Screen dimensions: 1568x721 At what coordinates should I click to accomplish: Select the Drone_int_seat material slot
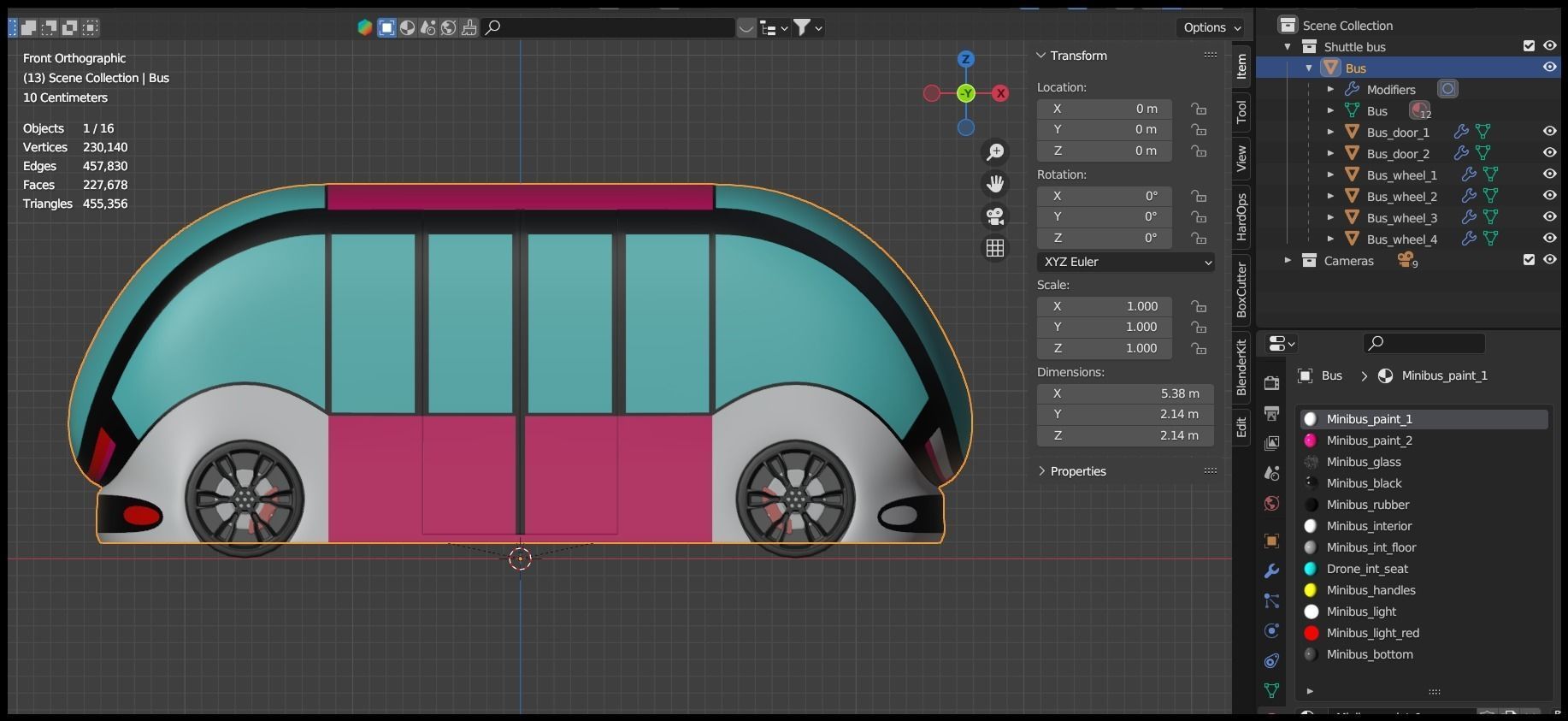1424,569
